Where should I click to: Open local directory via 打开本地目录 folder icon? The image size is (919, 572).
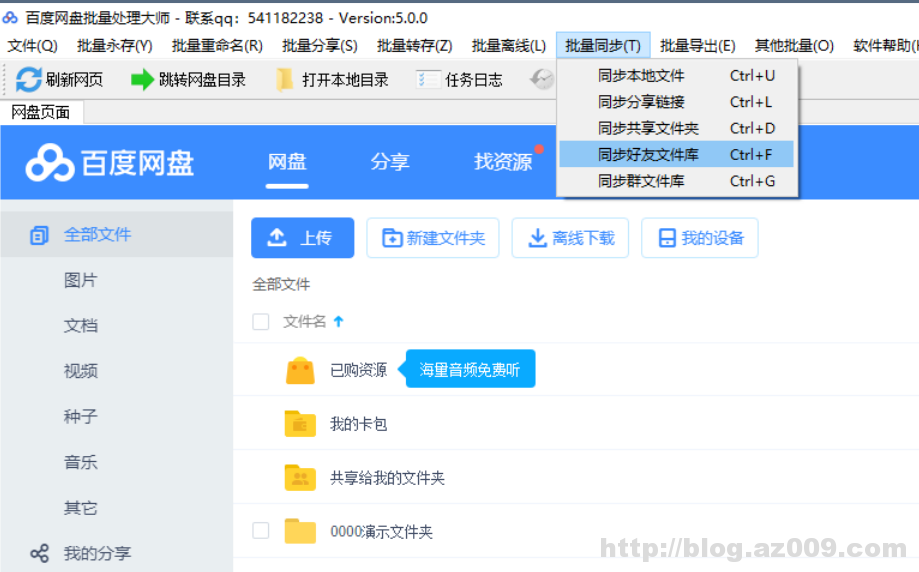(x=286, y=80)
